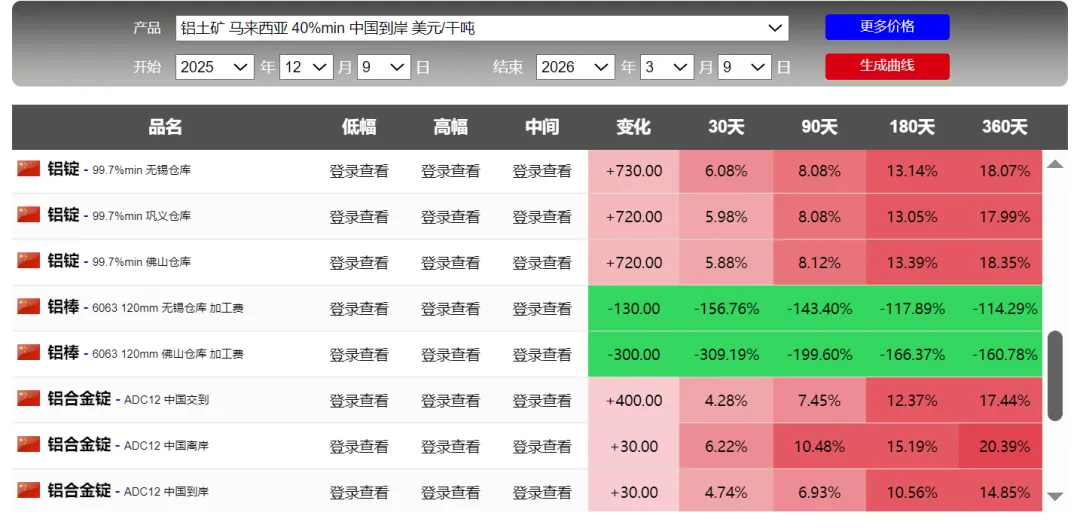Click the +730.00 change cell
The height and width of the screenshot is (528, 1080).
coord(634,171)
